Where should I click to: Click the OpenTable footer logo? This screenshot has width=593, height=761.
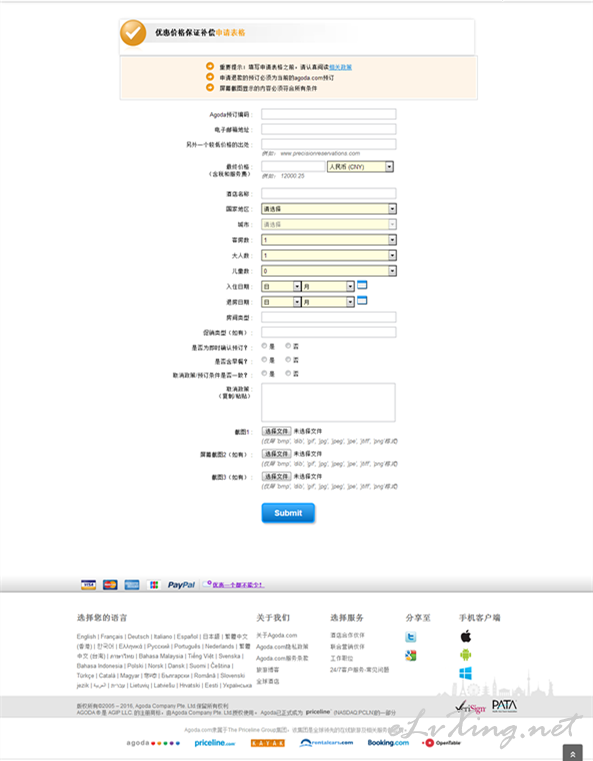coord(442,743)
